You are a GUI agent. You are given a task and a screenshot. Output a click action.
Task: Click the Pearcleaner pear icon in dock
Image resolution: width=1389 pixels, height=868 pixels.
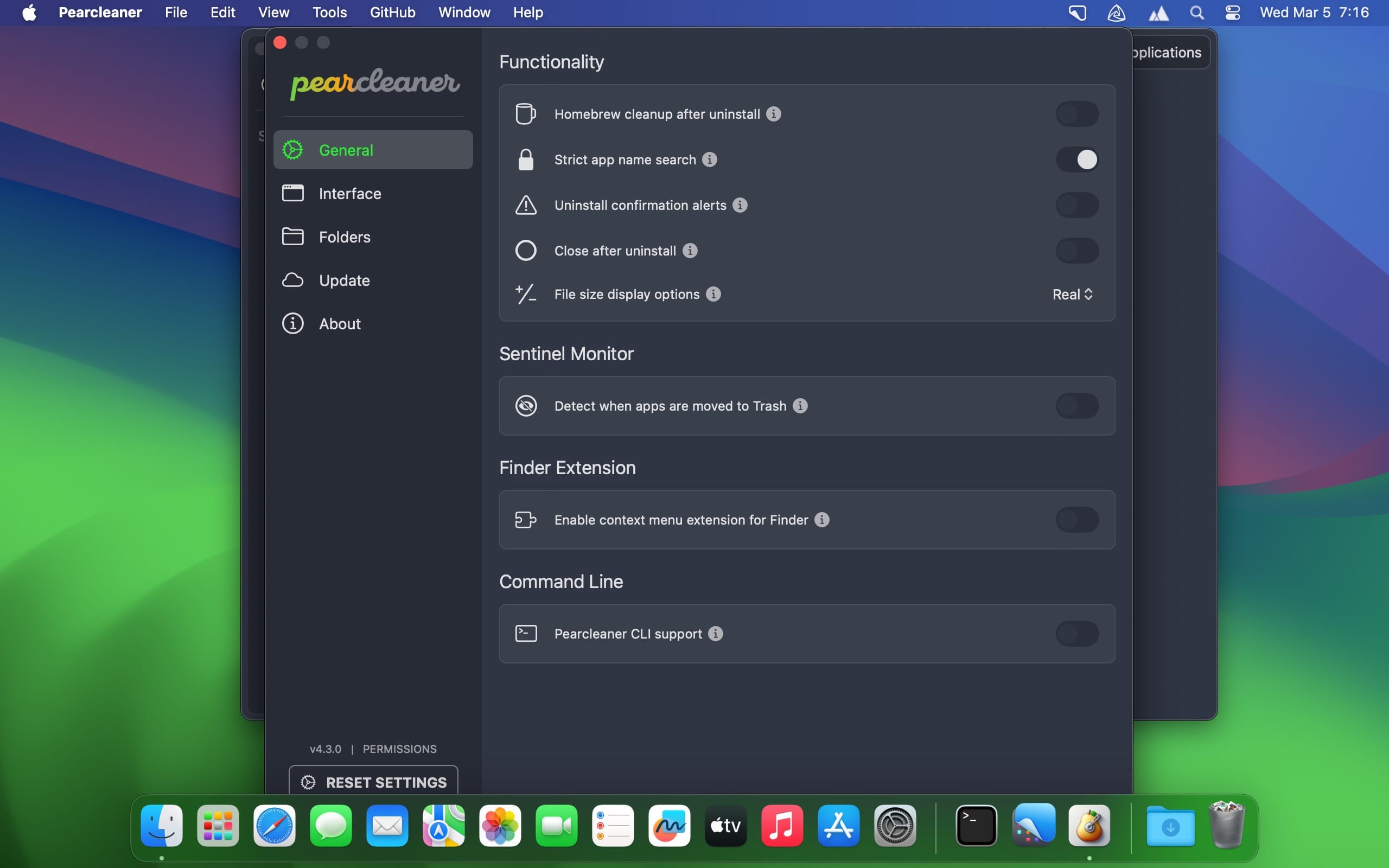click(x=1089, y=826)
